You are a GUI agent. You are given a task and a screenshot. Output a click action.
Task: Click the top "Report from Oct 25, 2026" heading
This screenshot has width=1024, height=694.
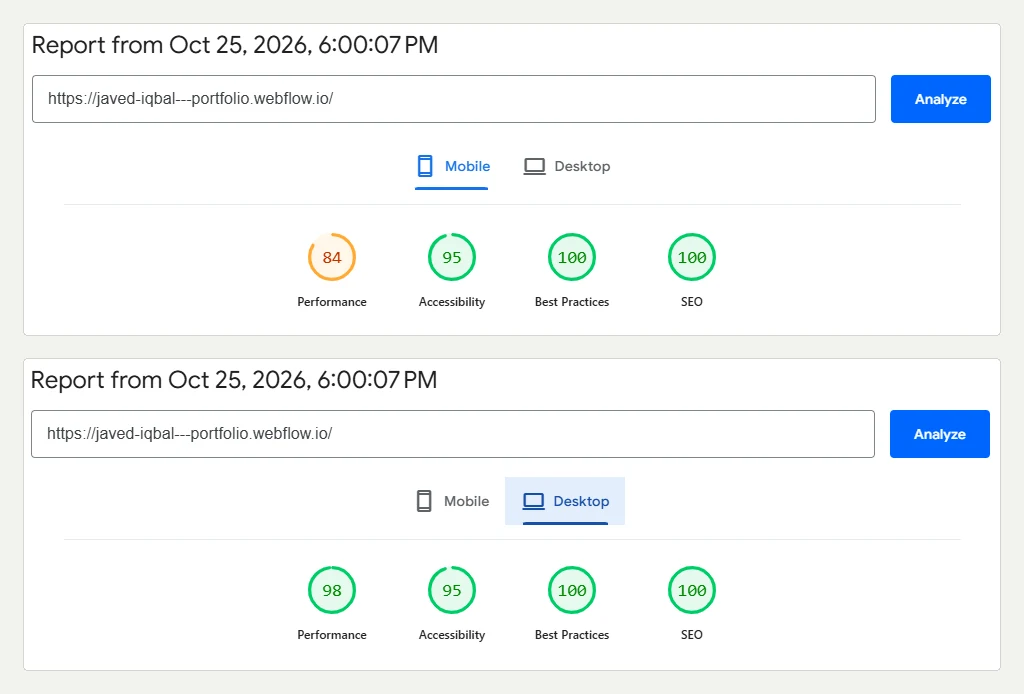tap(235, 45)
